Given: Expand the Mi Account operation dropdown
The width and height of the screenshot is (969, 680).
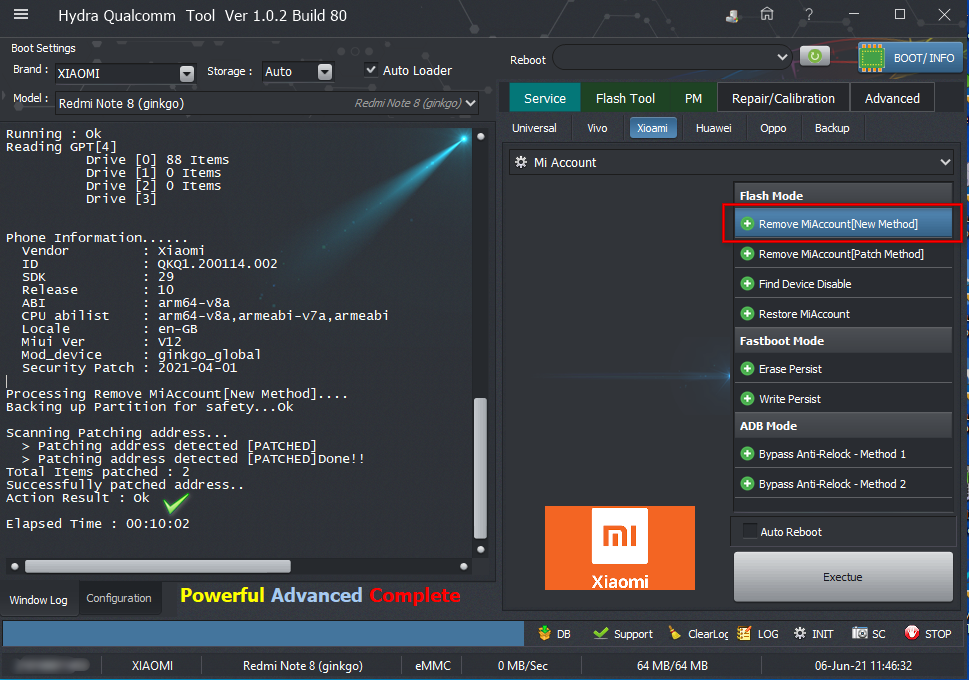Looking at the screenshot, I should point(945,162).
